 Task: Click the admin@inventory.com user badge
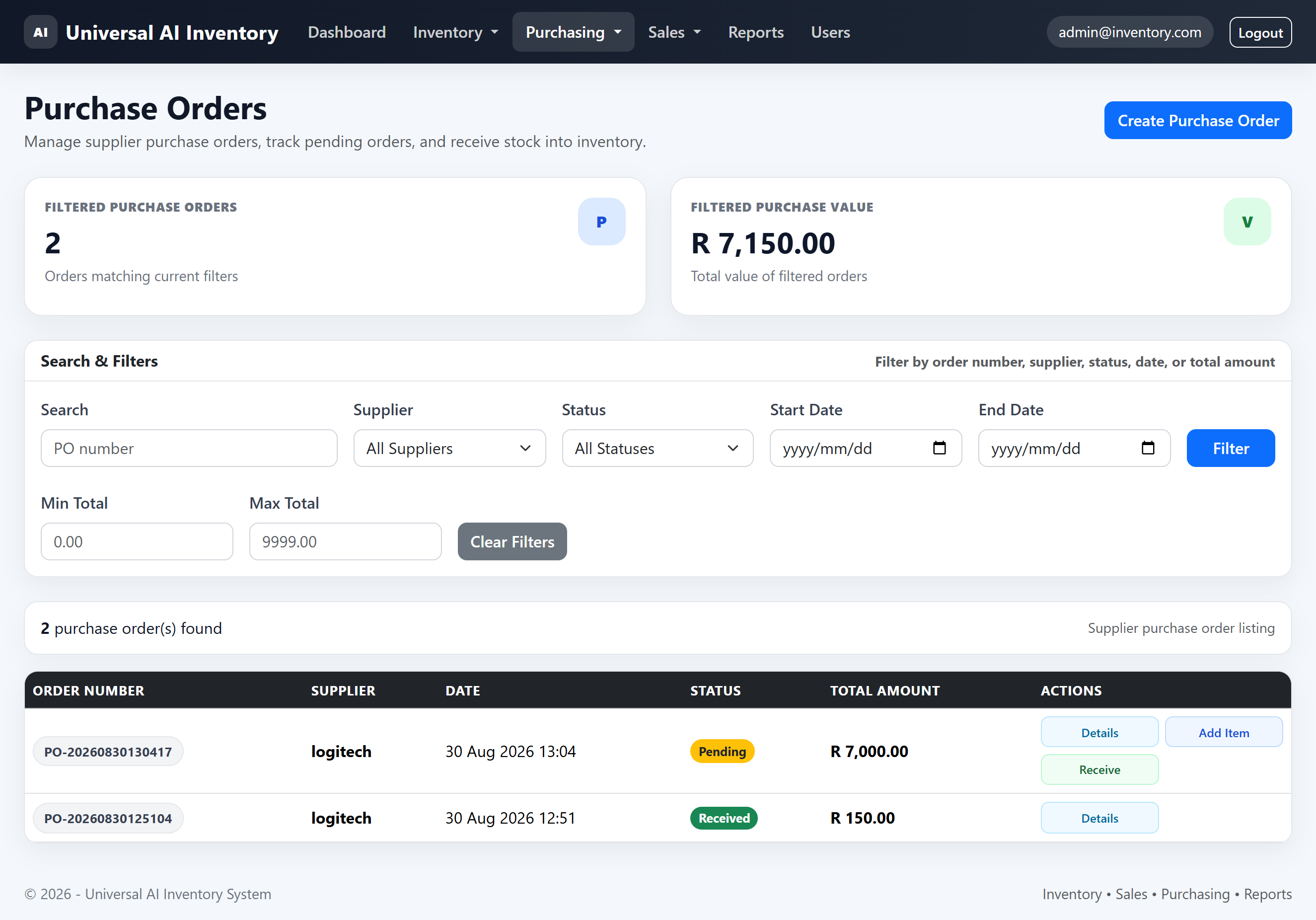[x=1130, y=32]
